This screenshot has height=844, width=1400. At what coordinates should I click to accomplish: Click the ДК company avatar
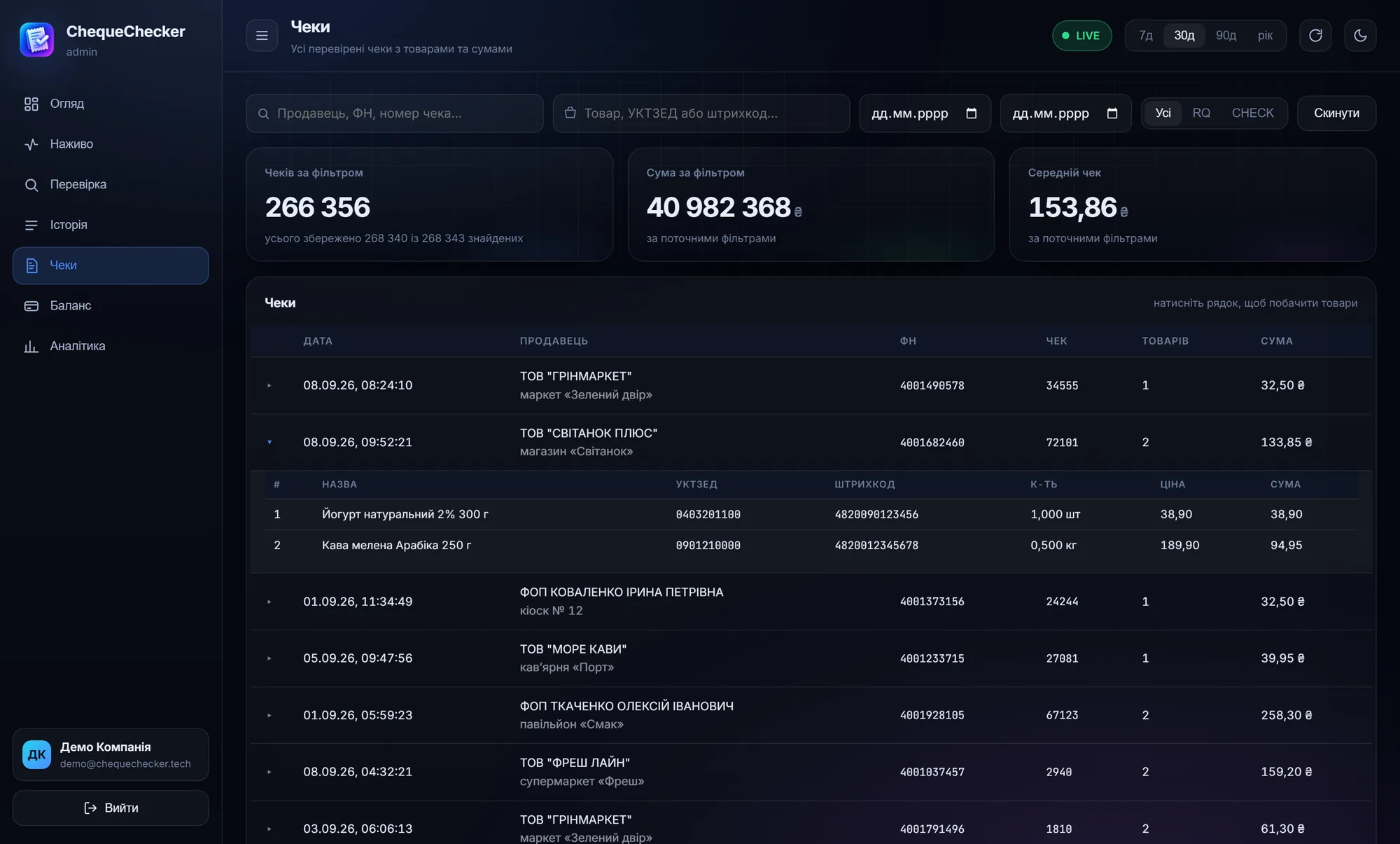[x=36, y=754]
